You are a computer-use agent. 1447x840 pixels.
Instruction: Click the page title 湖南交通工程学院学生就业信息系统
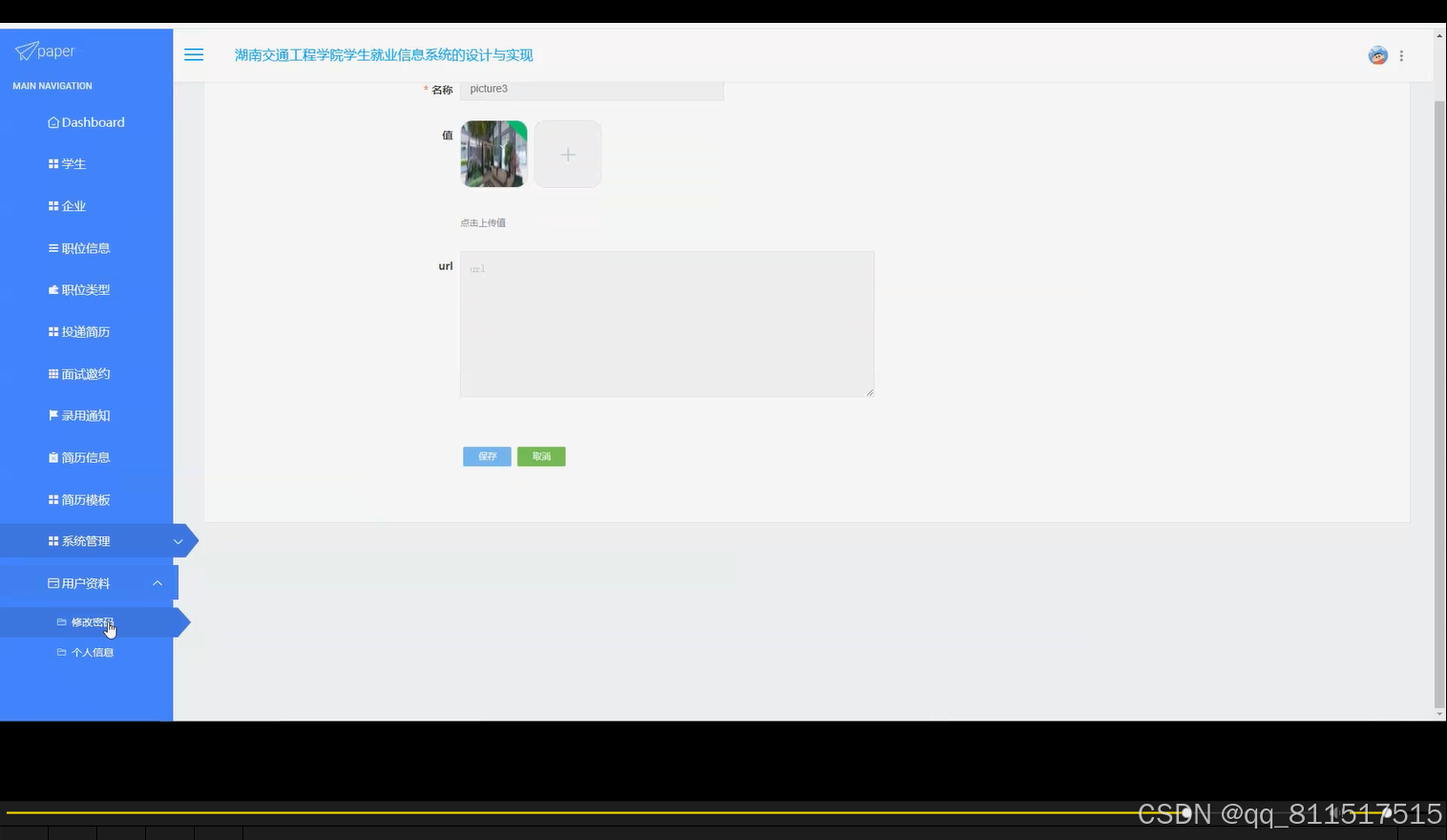point(384,55)
